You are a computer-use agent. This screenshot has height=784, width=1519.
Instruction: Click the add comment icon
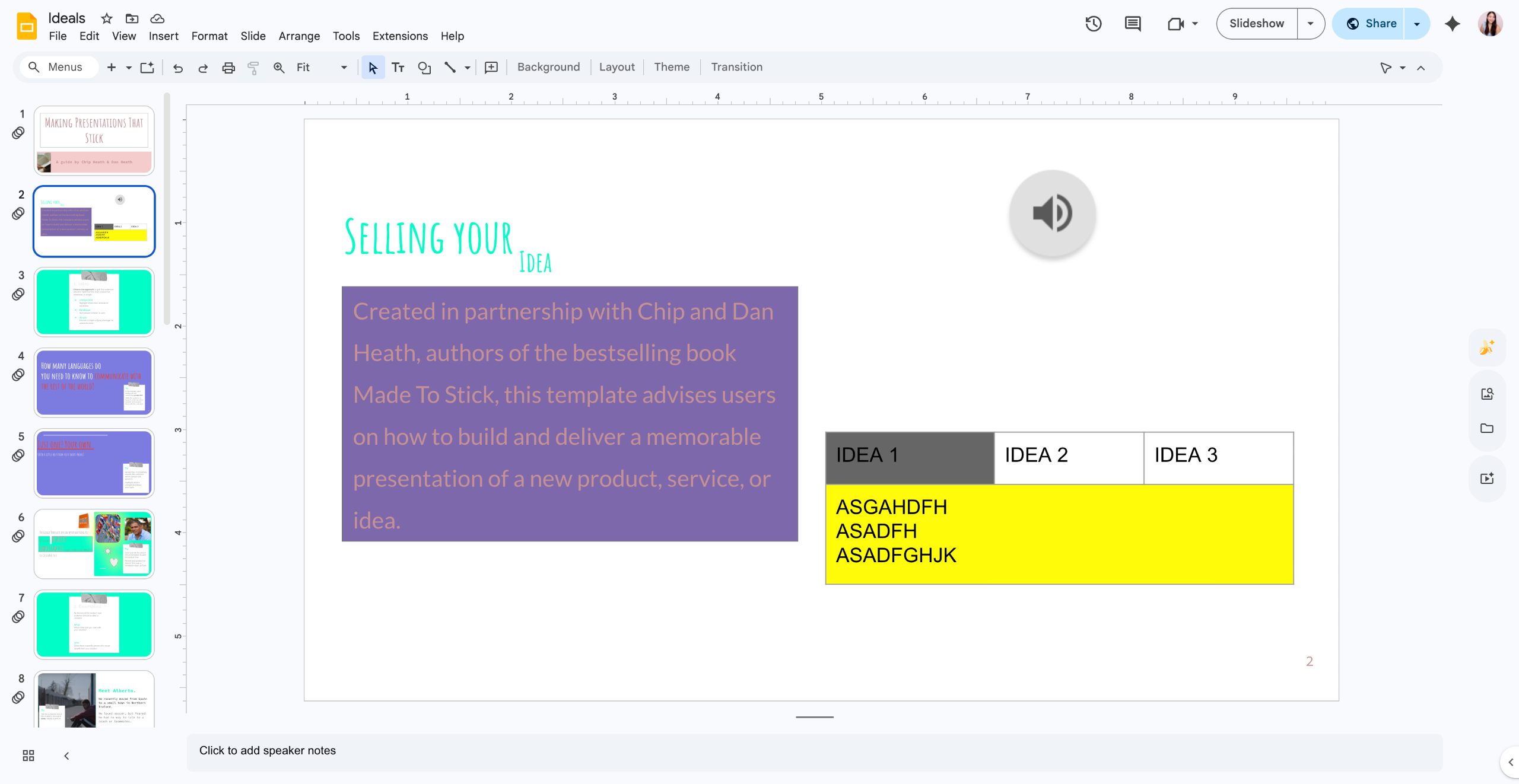491,68
